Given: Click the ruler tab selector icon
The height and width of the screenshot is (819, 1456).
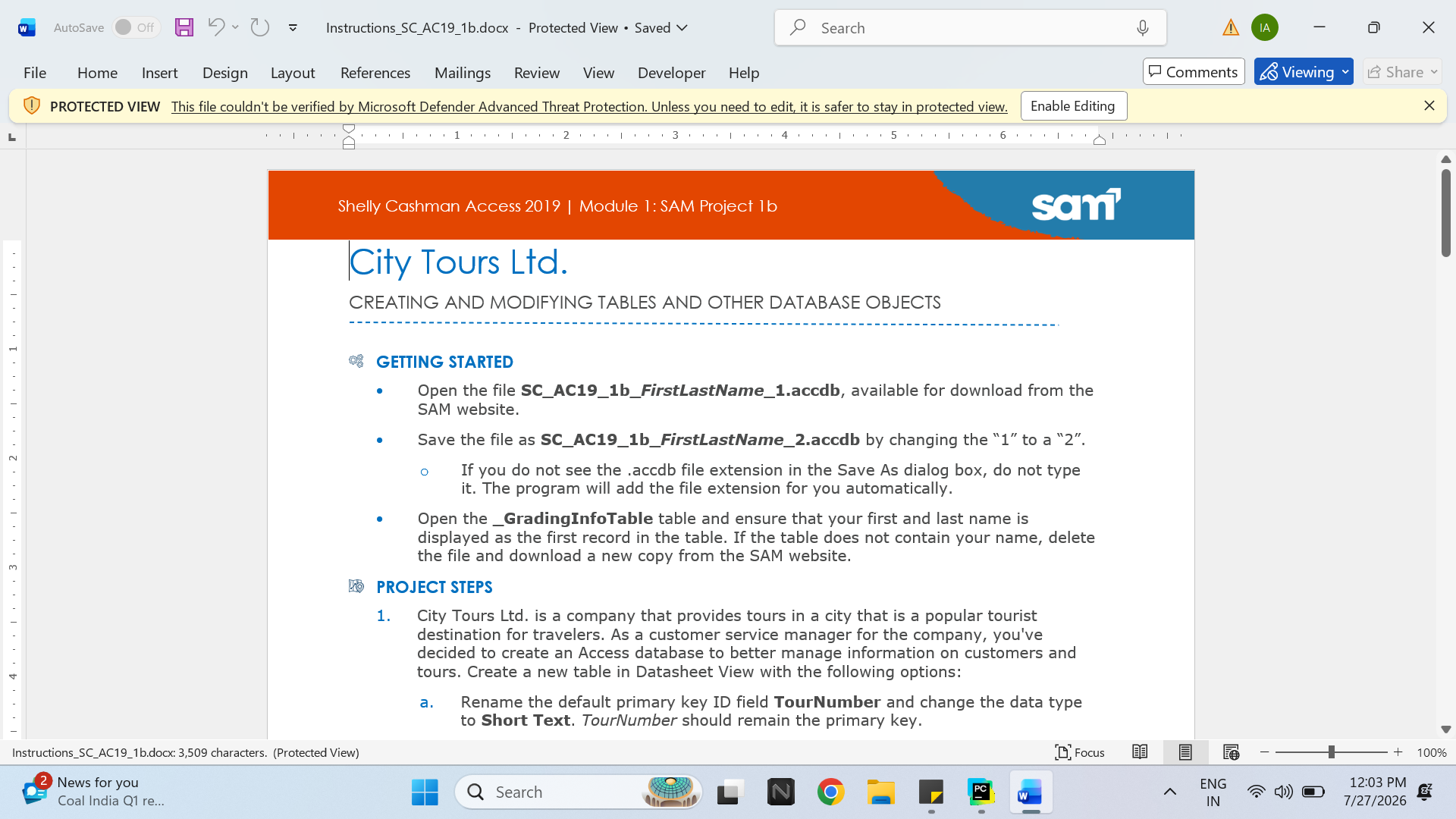Looking at the screenshot, I should [x=12, y=137].
